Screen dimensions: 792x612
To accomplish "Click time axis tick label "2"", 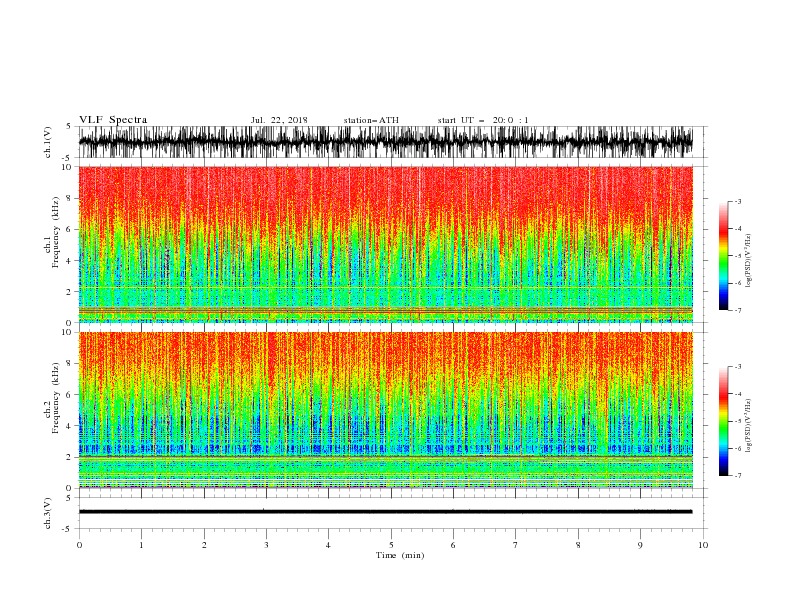I will click(x=204, y=545).
